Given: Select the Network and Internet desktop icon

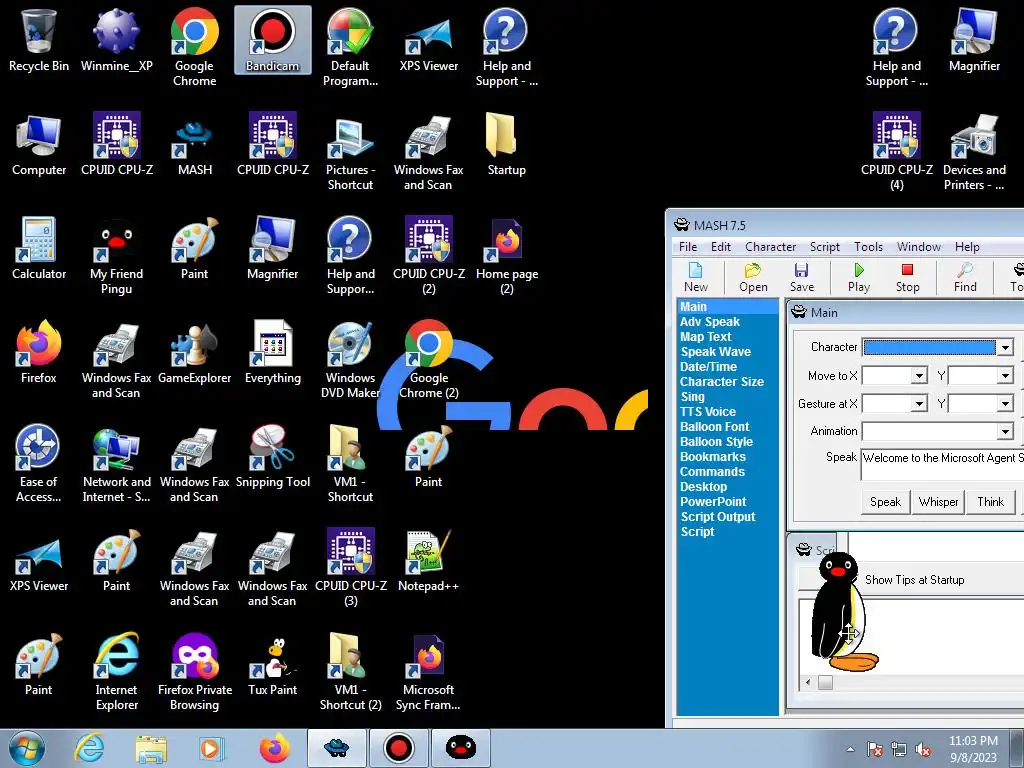Looking at the screenshot, I should point(116,464).
